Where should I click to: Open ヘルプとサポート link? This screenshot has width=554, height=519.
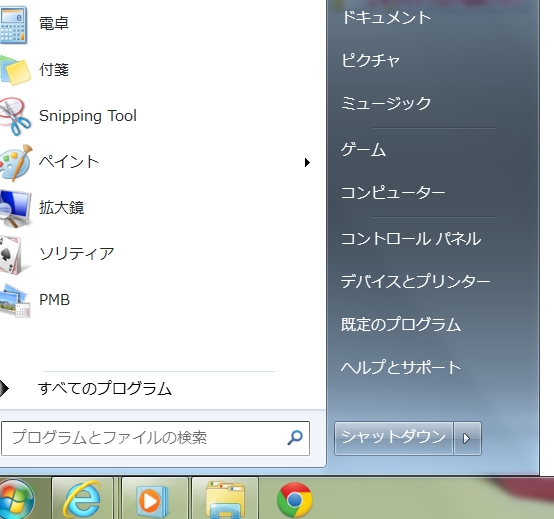coord(401,367)
